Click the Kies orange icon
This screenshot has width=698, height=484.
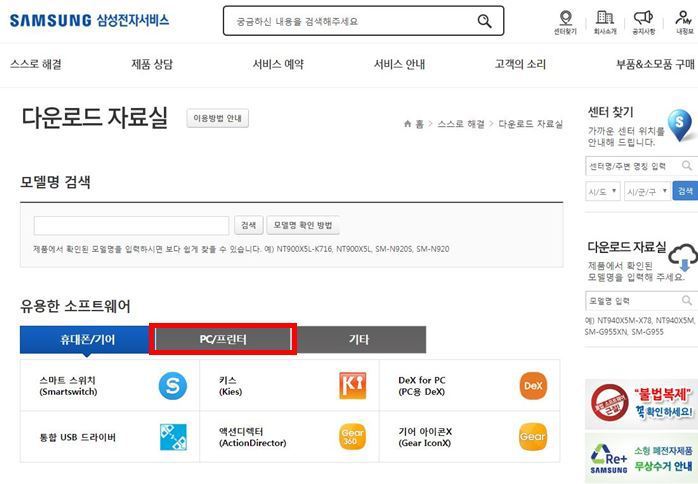click(353, 386)
